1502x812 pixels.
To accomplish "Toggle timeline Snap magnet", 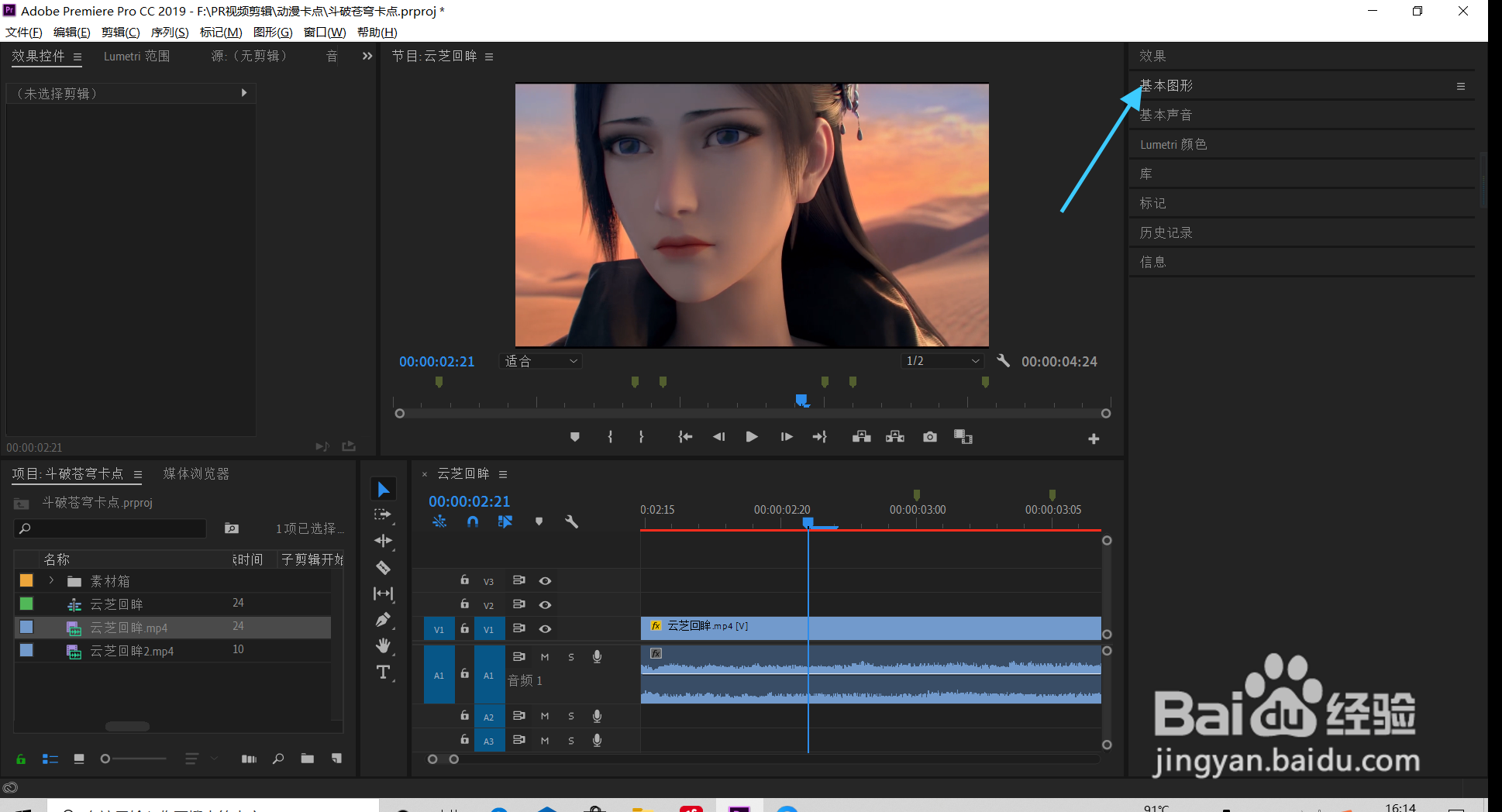I will point(473,521).
